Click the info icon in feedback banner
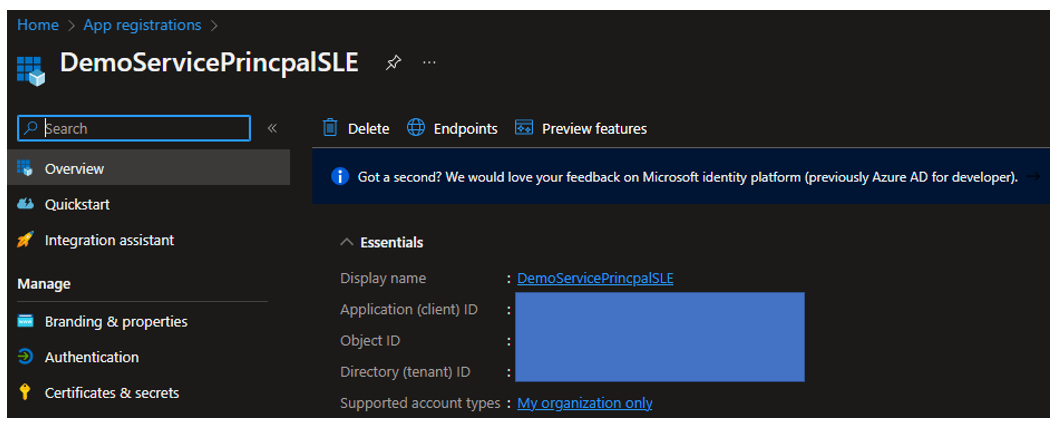The height and width of the screenshot is (430, 1060). pos(339,177)
